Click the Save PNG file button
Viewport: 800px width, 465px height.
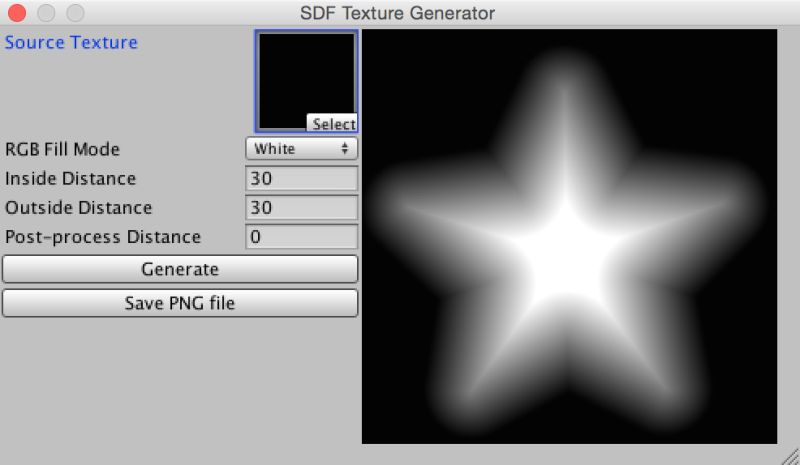[180, 303]
